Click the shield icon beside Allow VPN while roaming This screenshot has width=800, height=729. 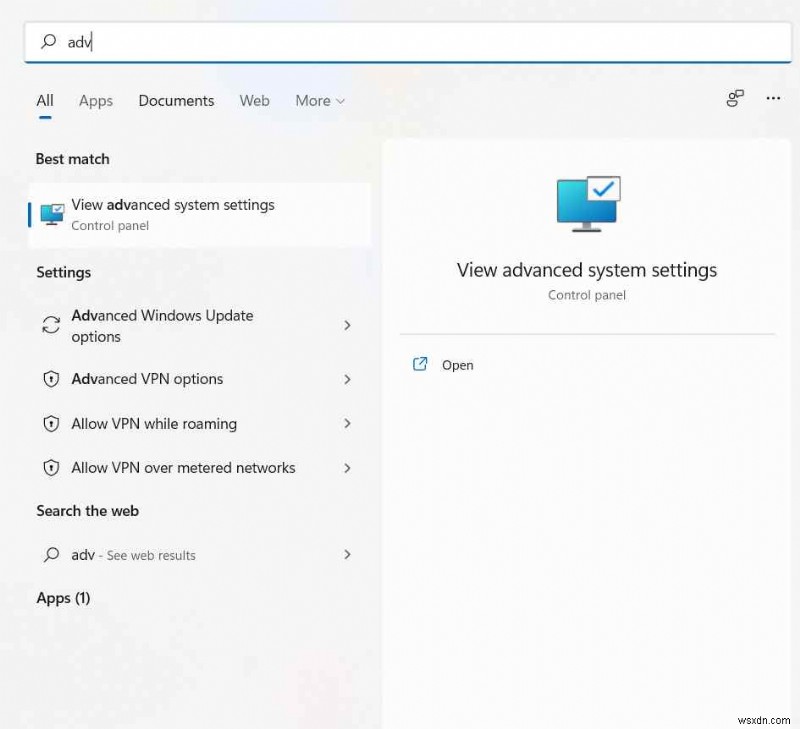51,424
